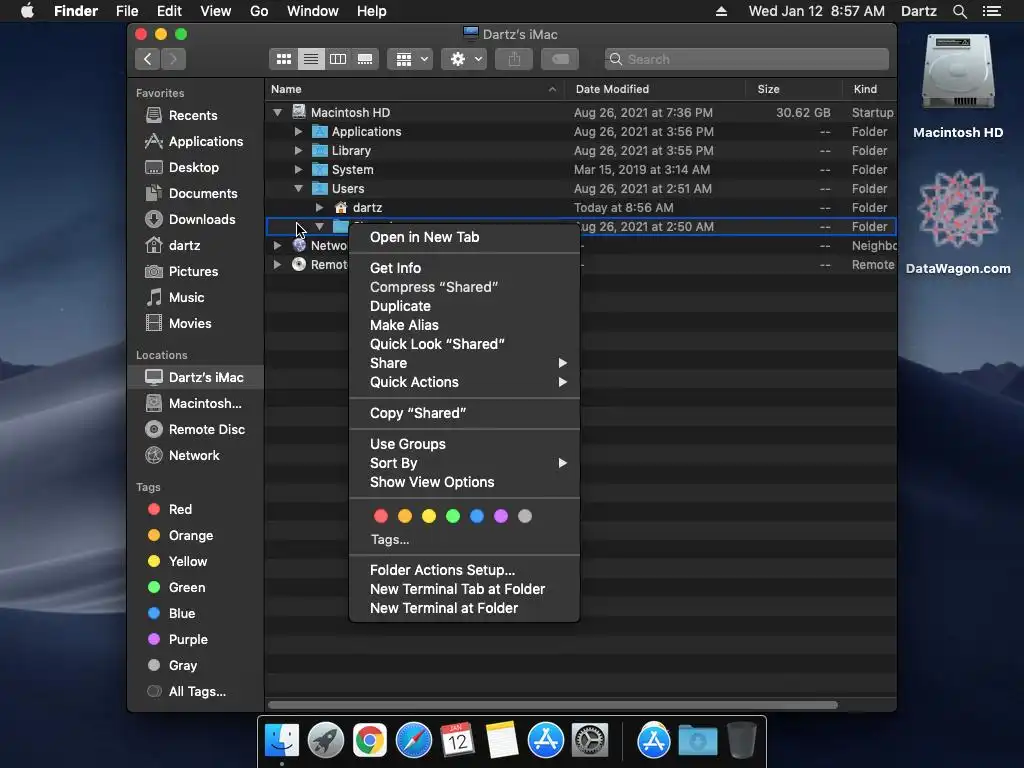The width and height of the screenshot is (1024, 768).
Task: Go back with the left chevron button
Action: (148, 59)
